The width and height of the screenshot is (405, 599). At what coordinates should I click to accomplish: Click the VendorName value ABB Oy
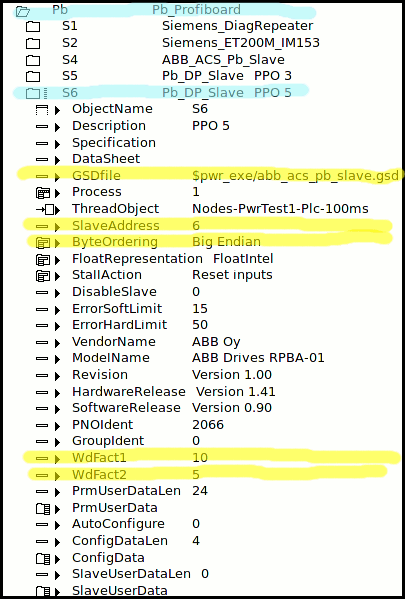[x=216, y=342]
